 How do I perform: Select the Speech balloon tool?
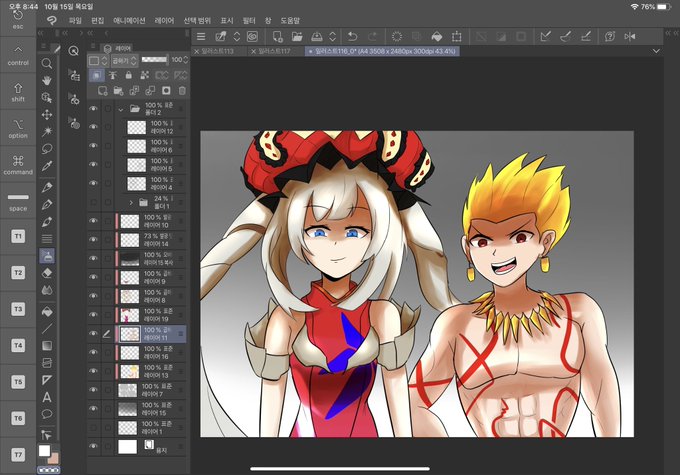click(47, 414)
